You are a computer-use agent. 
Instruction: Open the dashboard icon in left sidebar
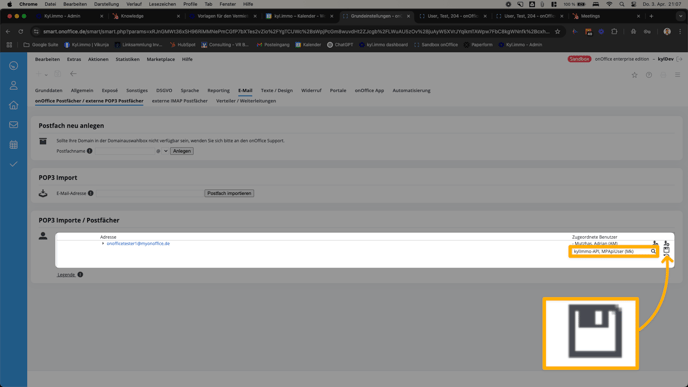pyautogui.click(x=14, y=65)
